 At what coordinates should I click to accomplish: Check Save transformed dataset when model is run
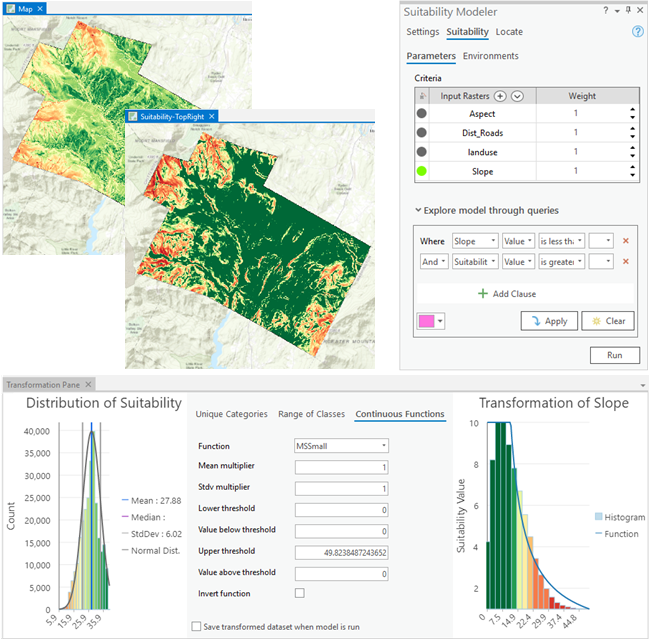coord(196,626)
